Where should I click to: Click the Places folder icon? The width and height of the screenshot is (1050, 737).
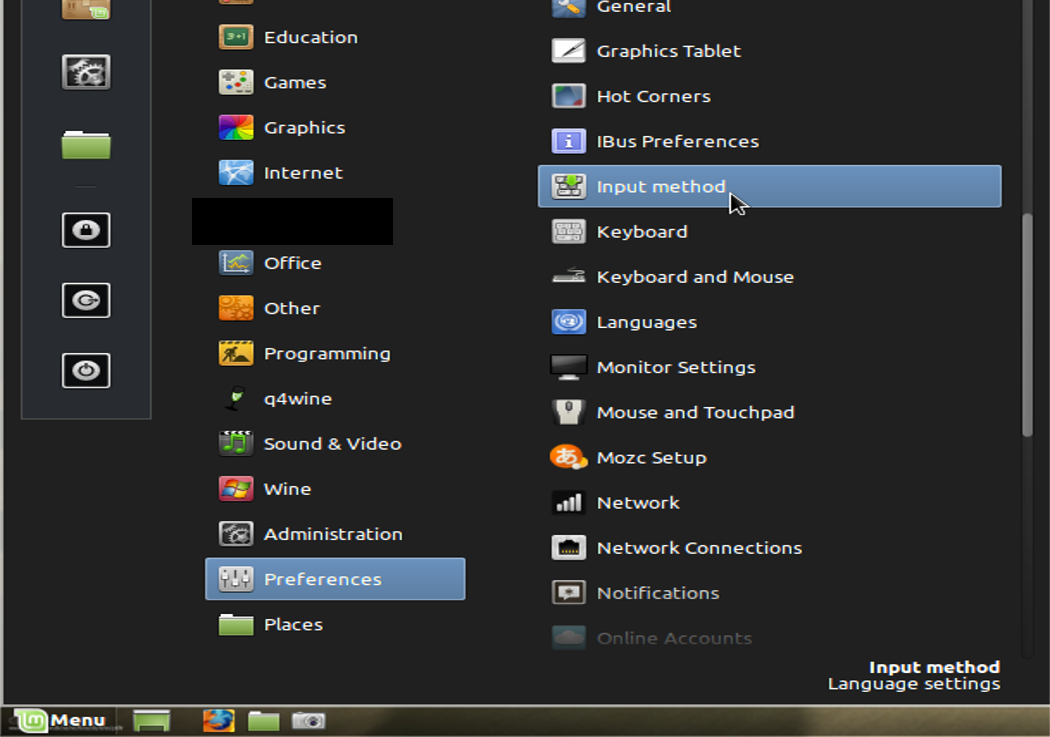coord(236,625)
